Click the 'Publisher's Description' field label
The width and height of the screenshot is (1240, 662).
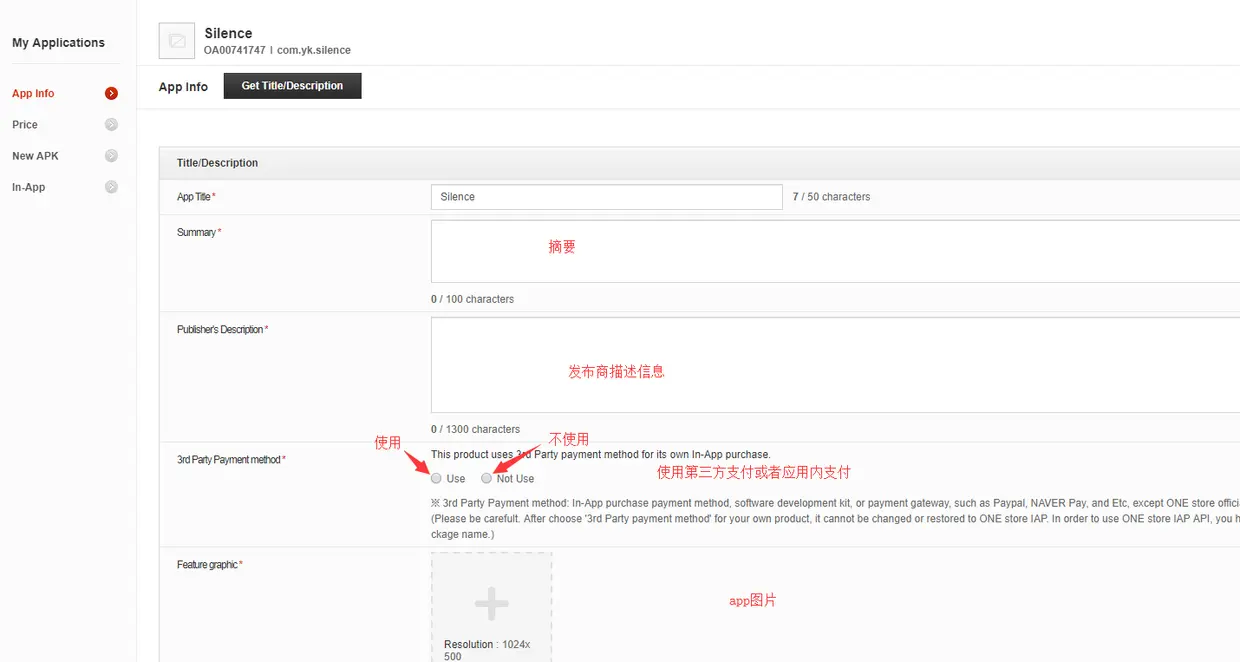220,330
